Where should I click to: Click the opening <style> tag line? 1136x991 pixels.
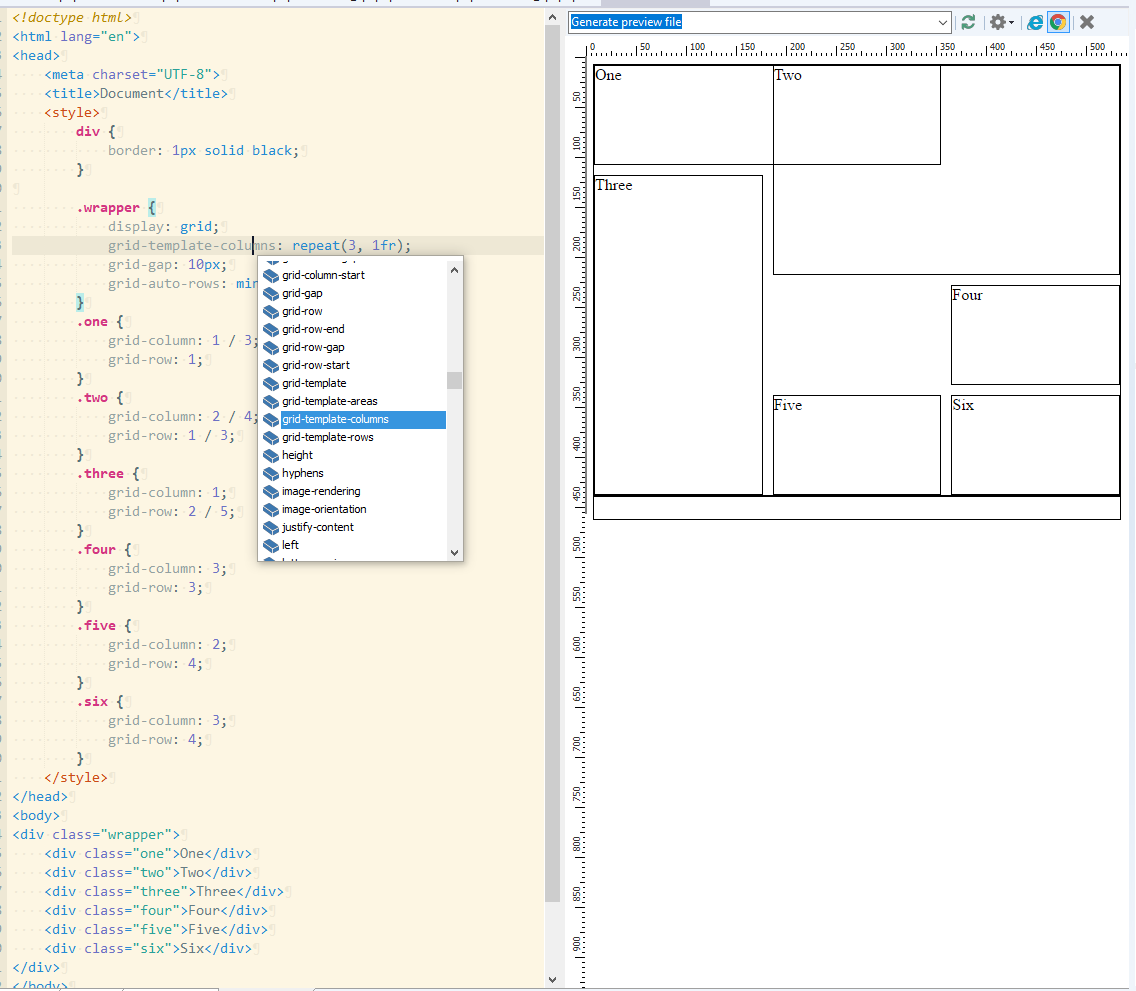72,112
